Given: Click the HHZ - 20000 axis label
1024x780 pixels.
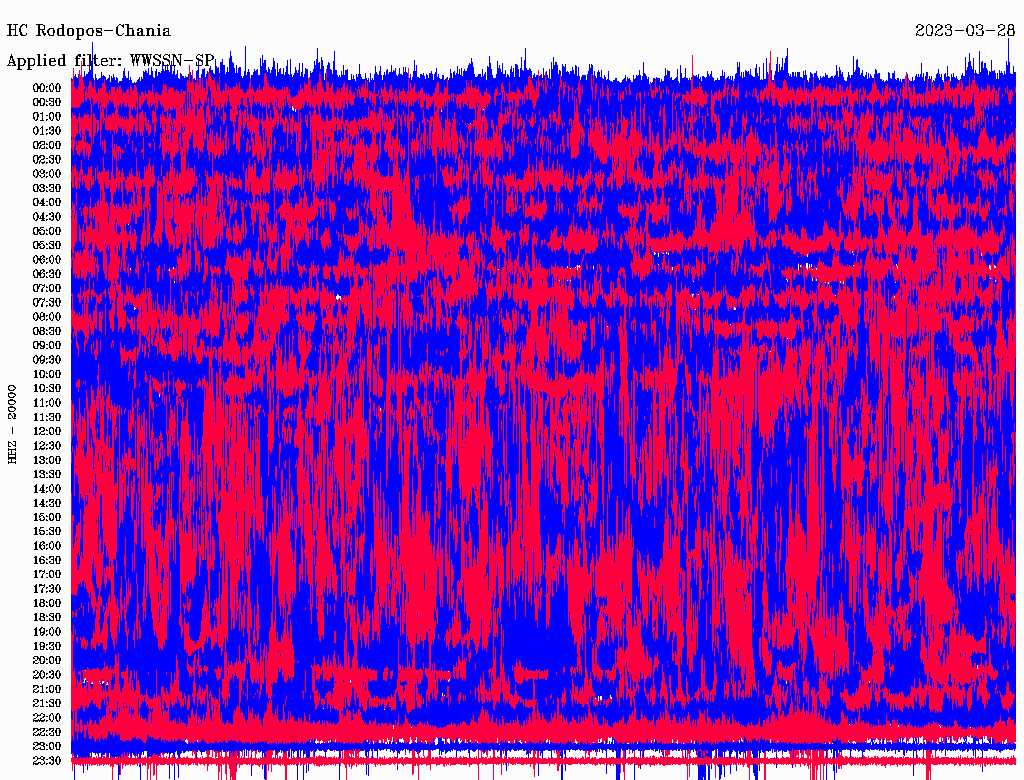Looking at the screenshot, I should [13, 423].
